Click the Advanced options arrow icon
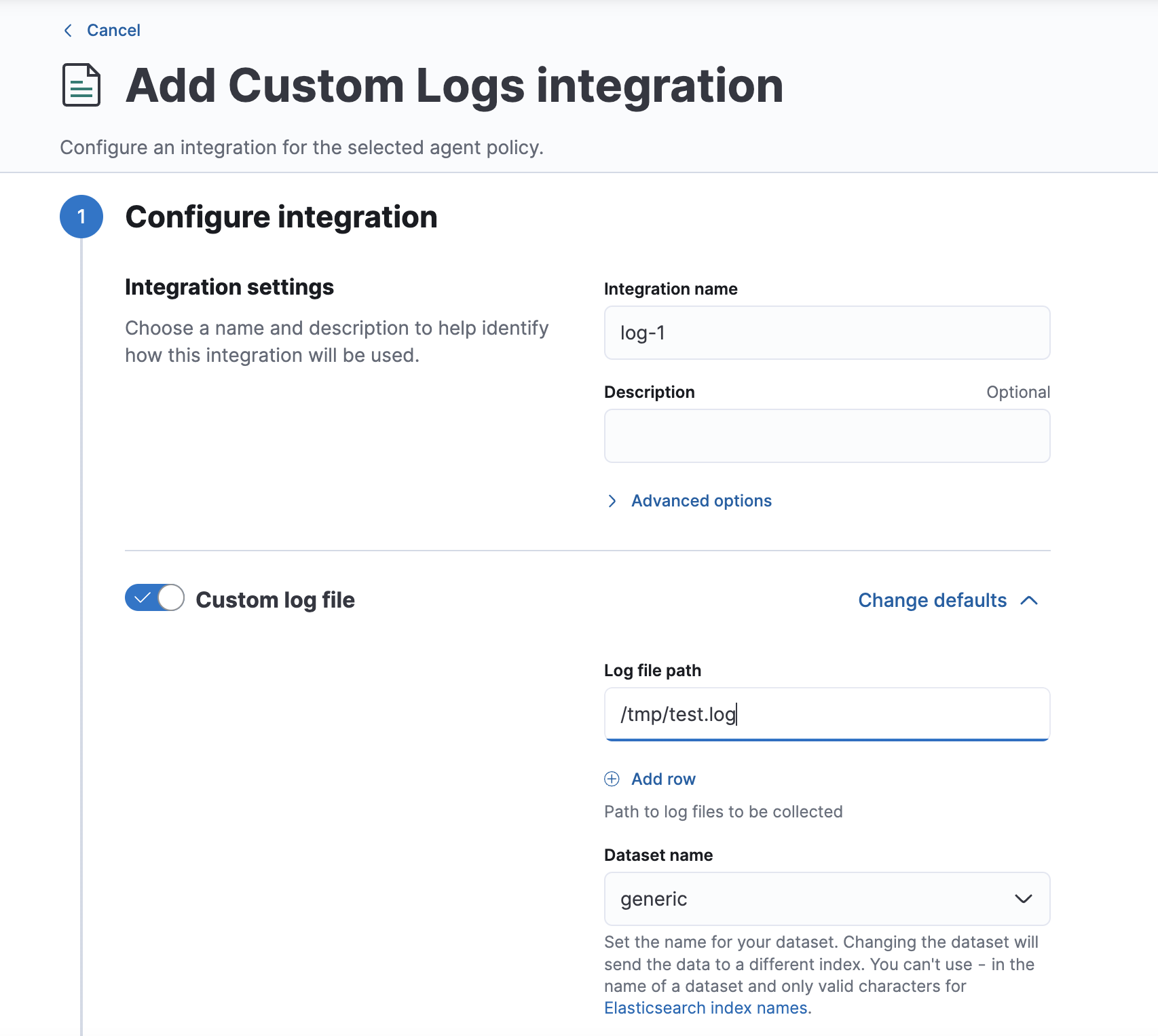This screenshot has width=1158, height=1036. (x=612, y=501)
